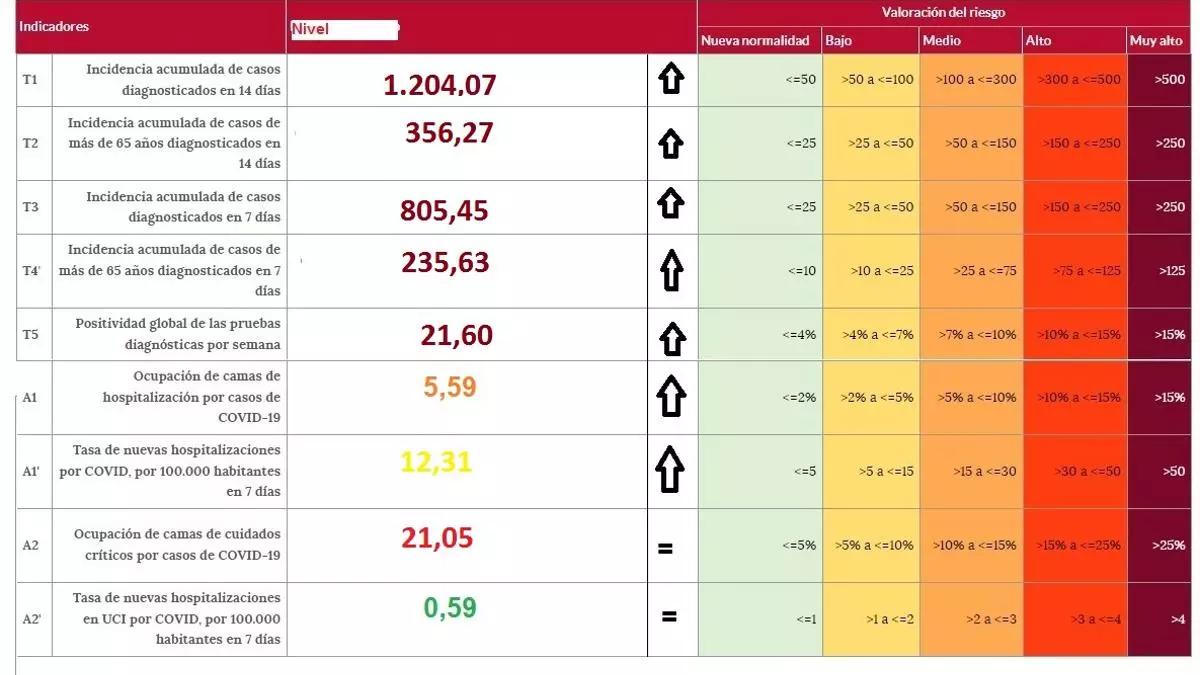The image size is (1200, 675).
Task: Click the 'Indicadores' header cell
Action: (x=56, y=27)
